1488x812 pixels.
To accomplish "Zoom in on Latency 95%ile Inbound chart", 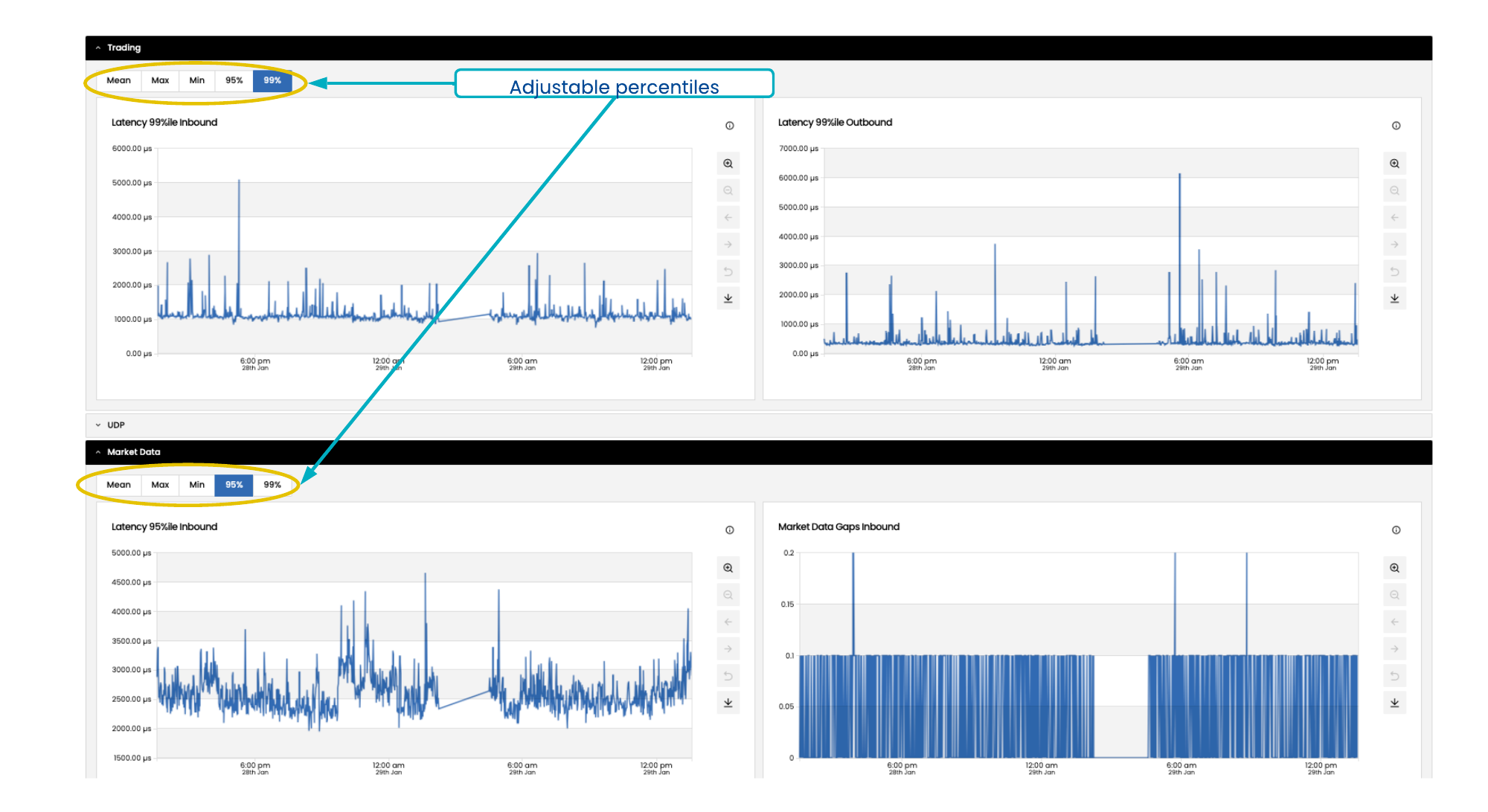I will (x=728, y=568).
